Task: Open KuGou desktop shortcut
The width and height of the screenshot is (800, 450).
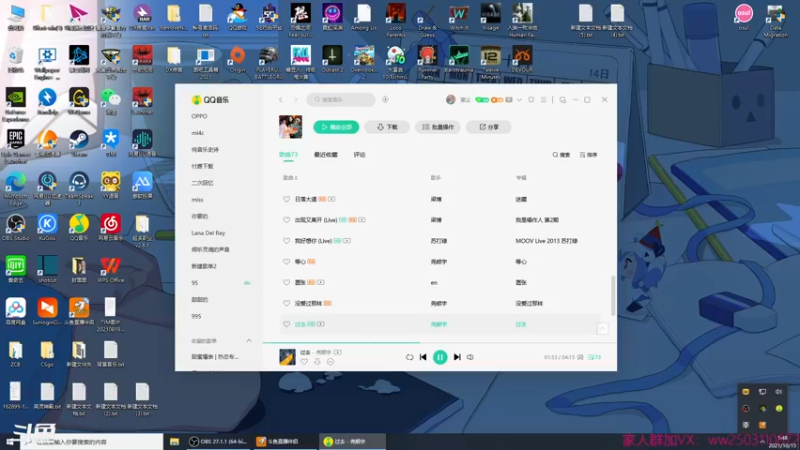Action: [47, 228]
